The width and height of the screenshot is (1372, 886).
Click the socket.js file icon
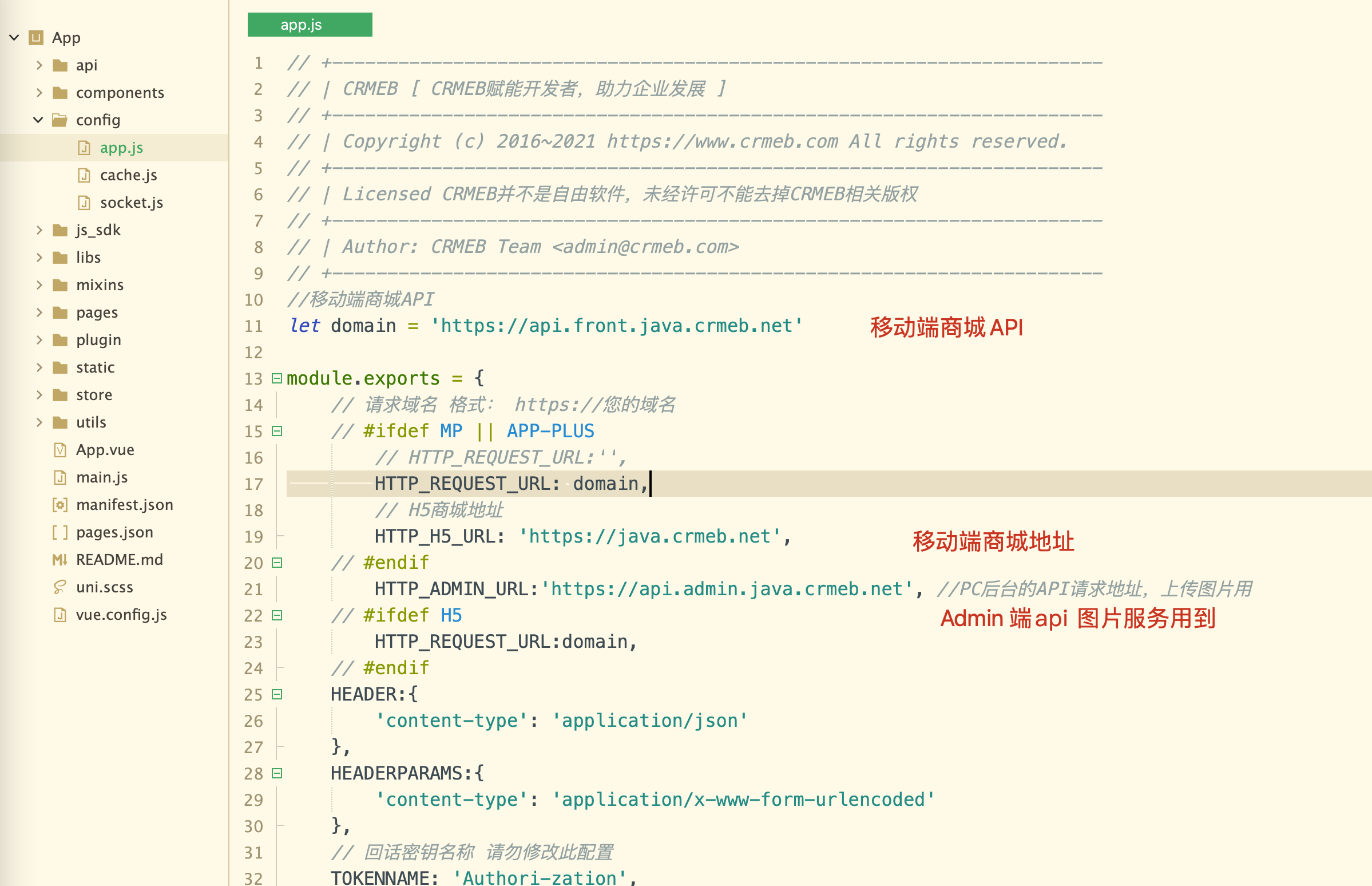point(85,203)
